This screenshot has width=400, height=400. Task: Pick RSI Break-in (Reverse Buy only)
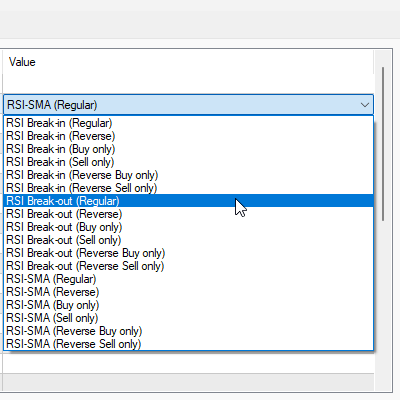tap(189, 175)
